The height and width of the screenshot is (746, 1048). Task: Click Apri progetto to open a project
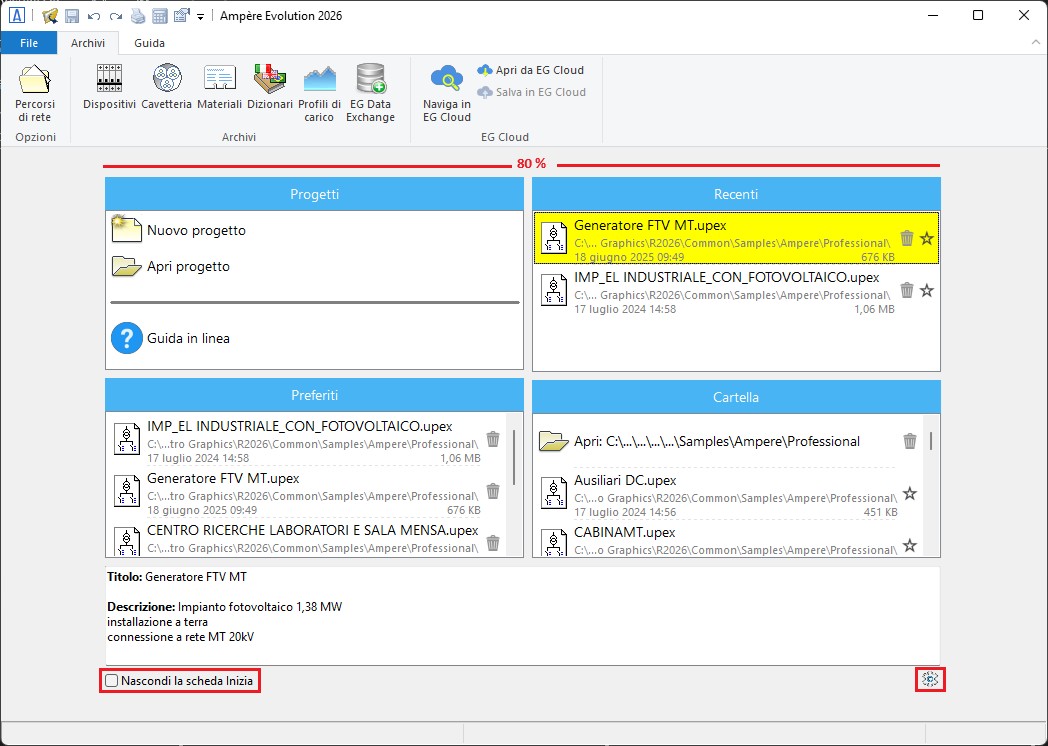pyautogui.click(x=170, y=266)
